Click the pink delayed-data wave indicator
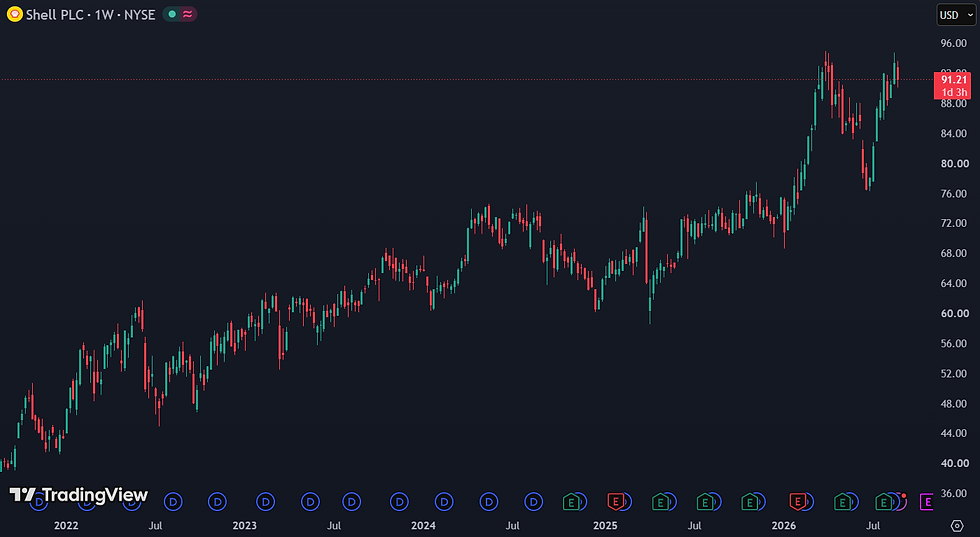 [188, 14]
